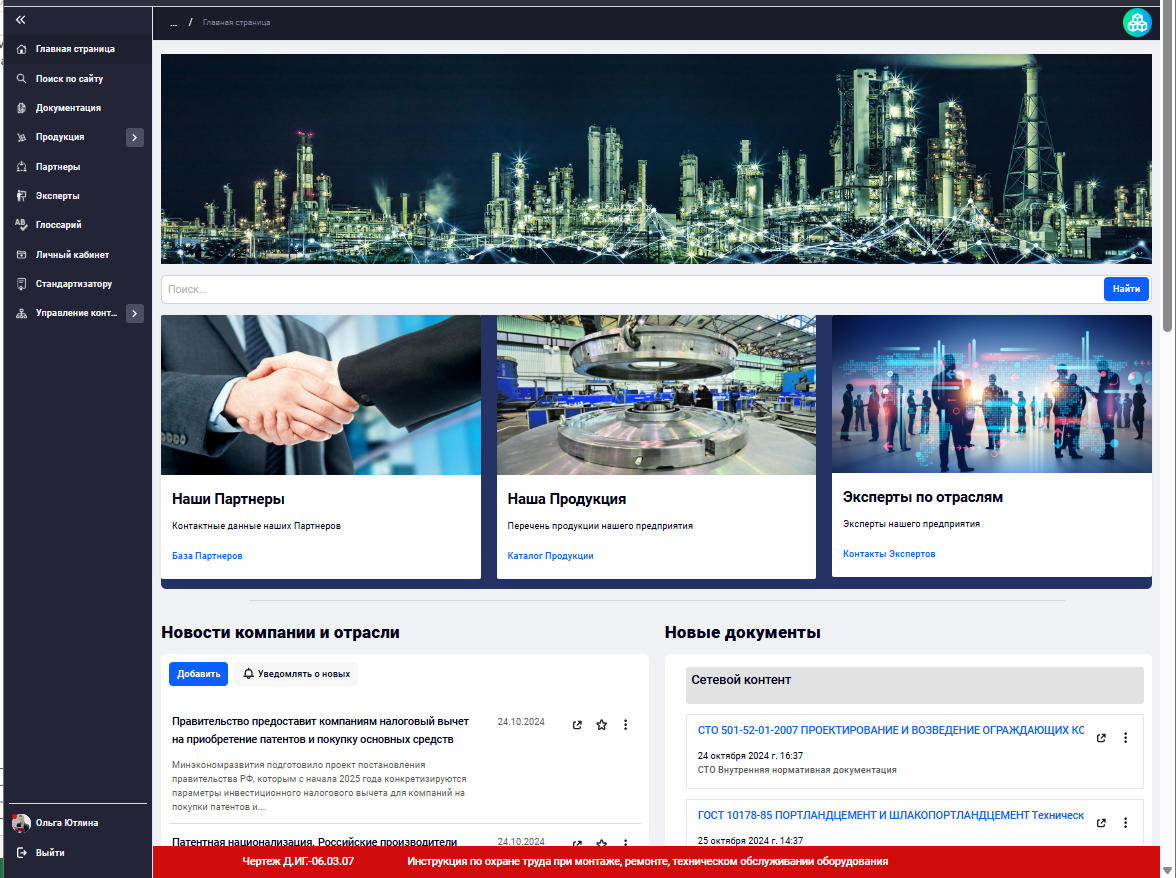The width and height of the screenshot is (1176, 878).
Task: Click the Сетевой контент section header
Action: click(914, 685)
